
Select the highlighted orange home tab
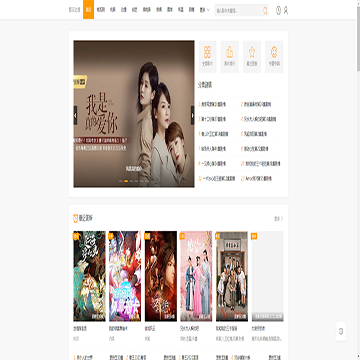point(88,10)
